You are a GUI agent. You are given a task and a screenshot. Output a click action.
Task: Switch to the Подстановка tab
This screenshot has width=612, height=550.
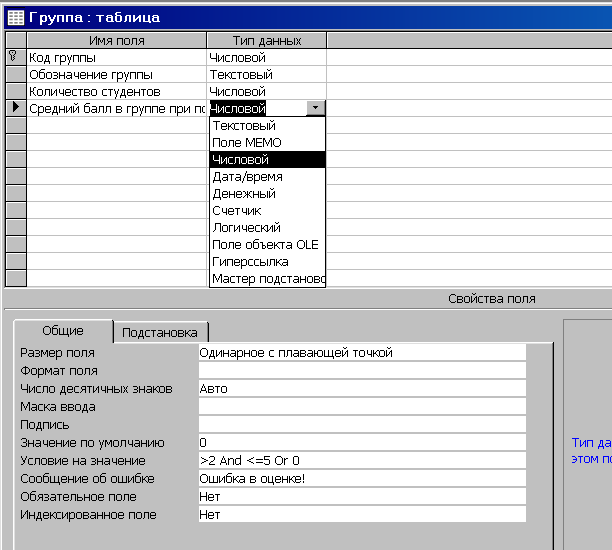[160, 333]
